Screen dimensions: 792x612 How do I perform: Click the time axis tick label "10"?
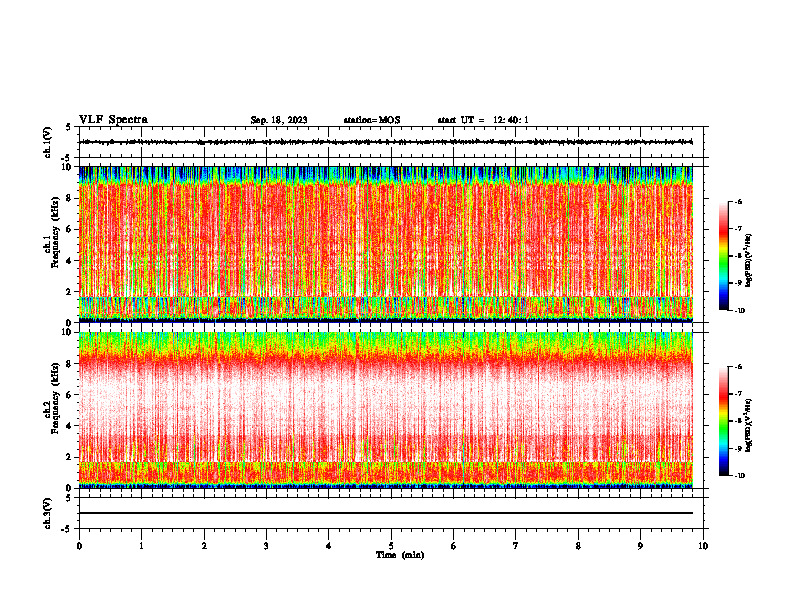tap(703, 546)
